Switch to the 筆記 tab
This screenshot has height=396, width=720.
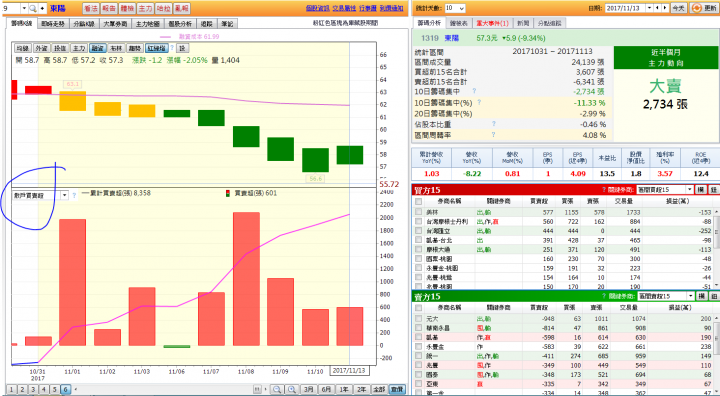[227, 23]
